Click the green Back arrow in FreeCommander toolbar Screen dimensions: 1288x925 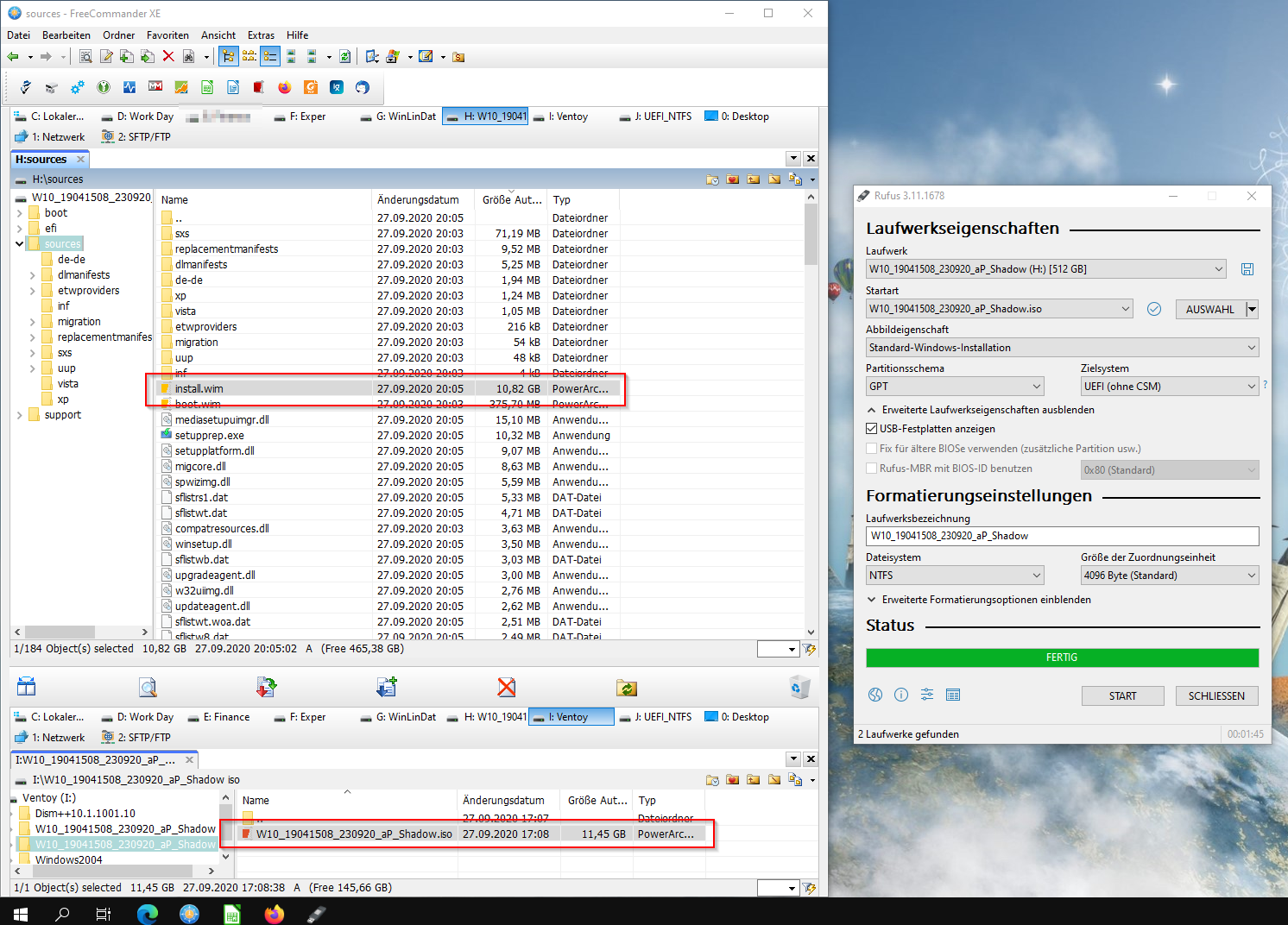pos(13,57)
